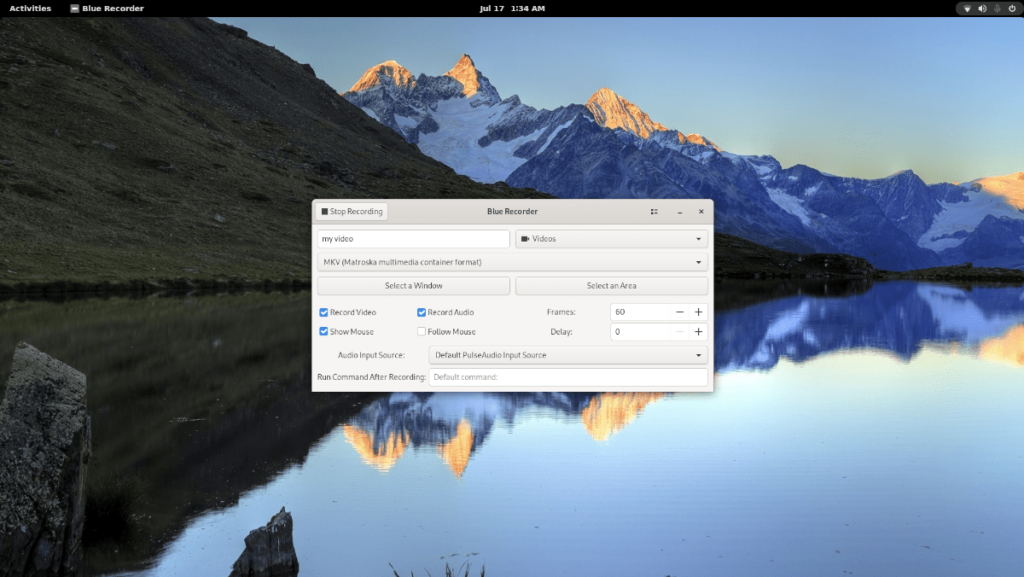The width and height of the screenshot is (1024, 577).
Task: Click the network icon in top bar
Action: [x=967, y=8]
